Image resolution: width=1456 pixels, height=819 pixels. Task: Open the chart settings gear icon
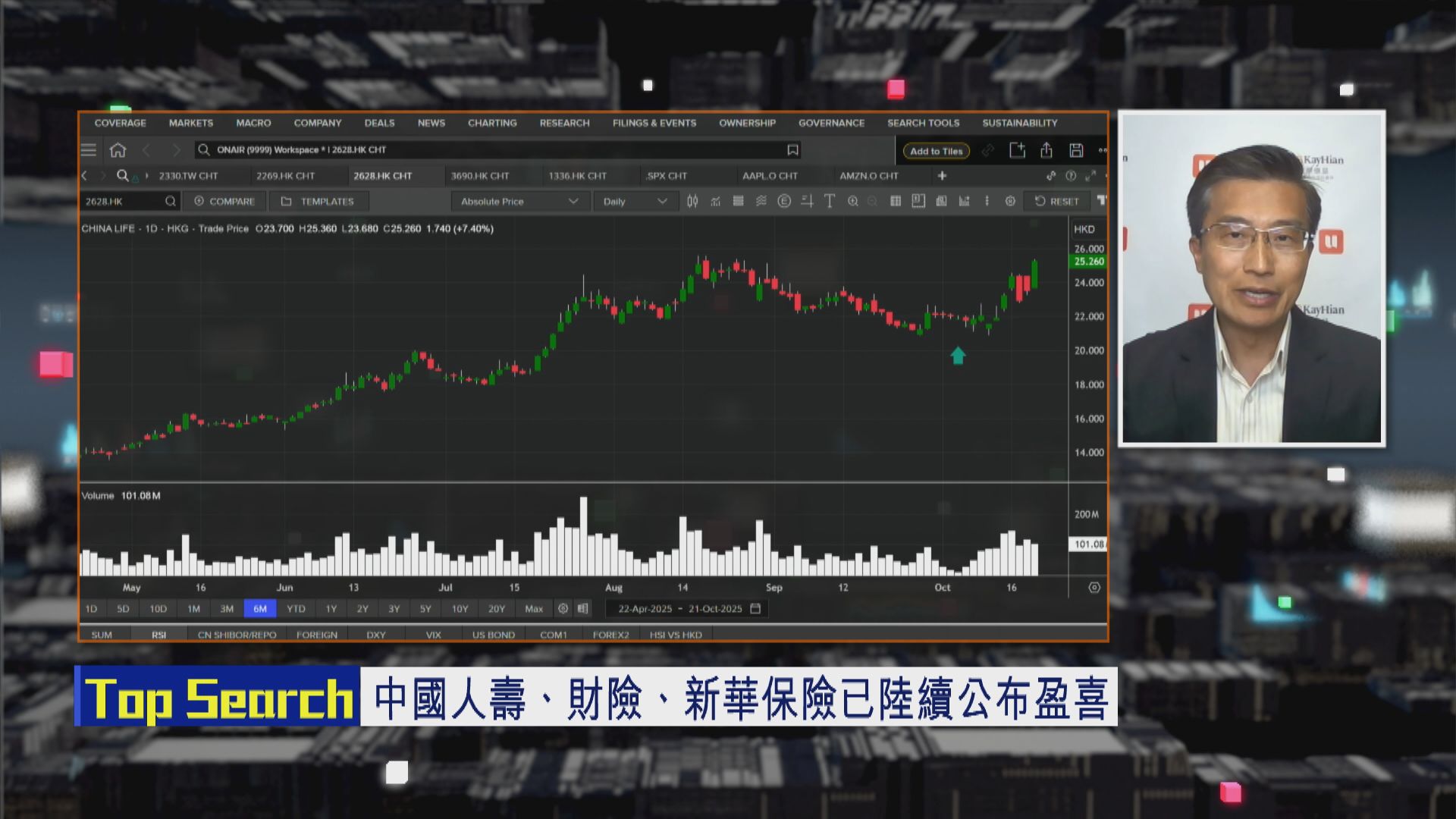point(1010,202)
